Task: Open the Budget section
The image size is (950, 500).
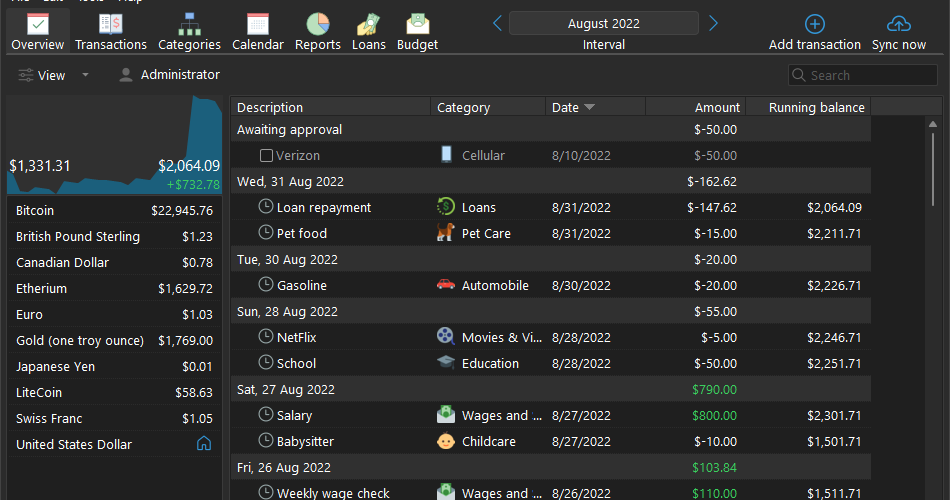Action: click(x=417, y=32)
